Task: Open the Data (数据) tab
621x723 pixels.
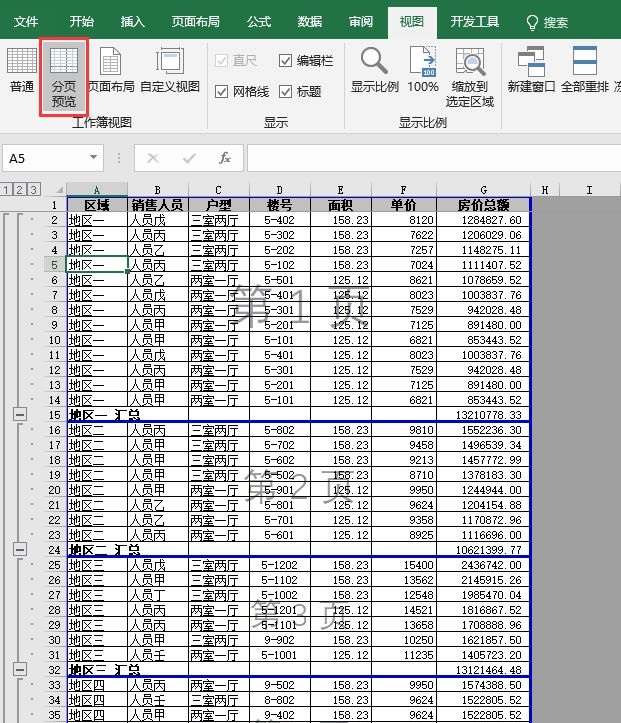Action: [309, 22]
